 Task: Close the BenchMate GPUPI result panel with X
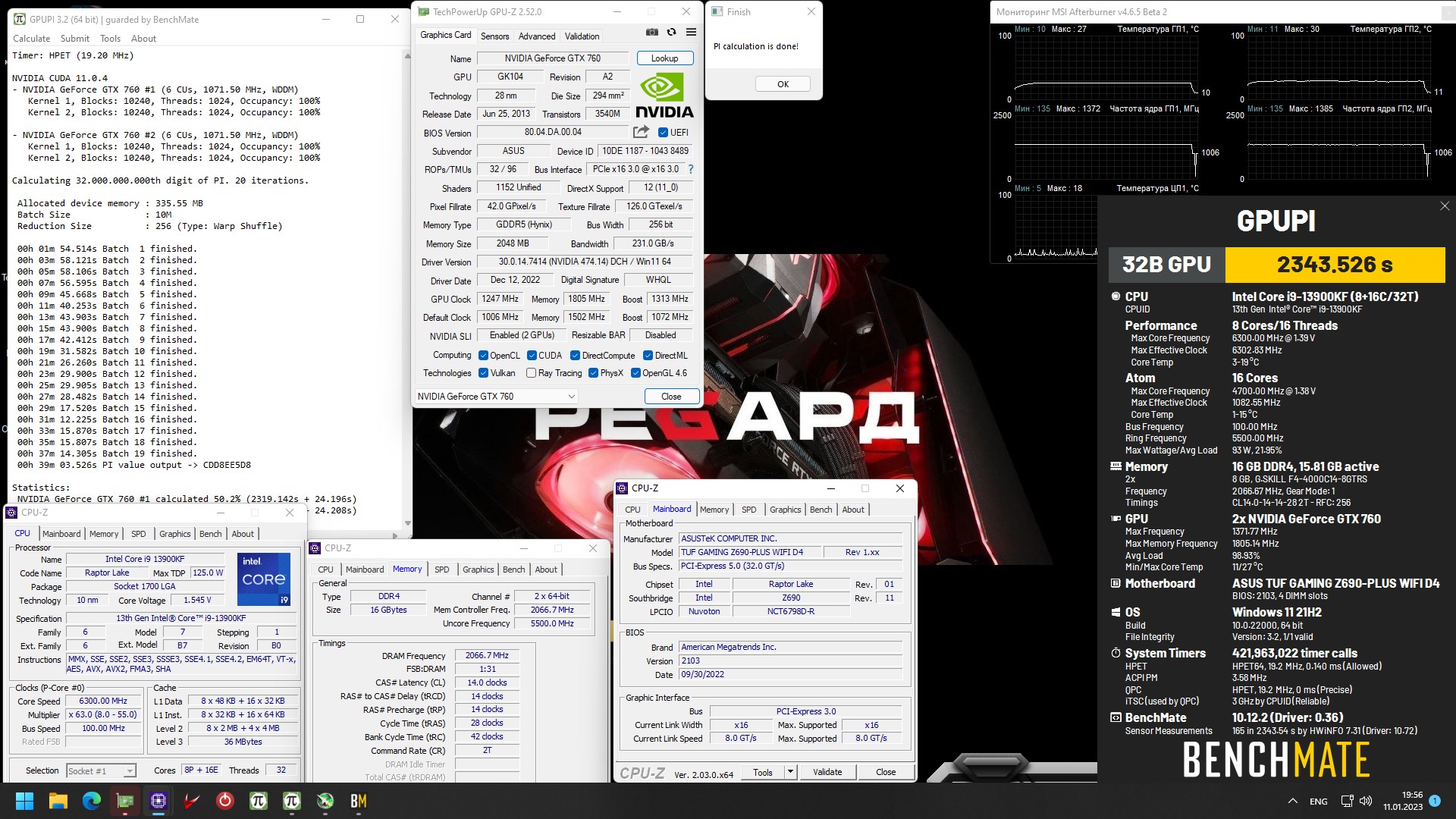coord(1444,206)
